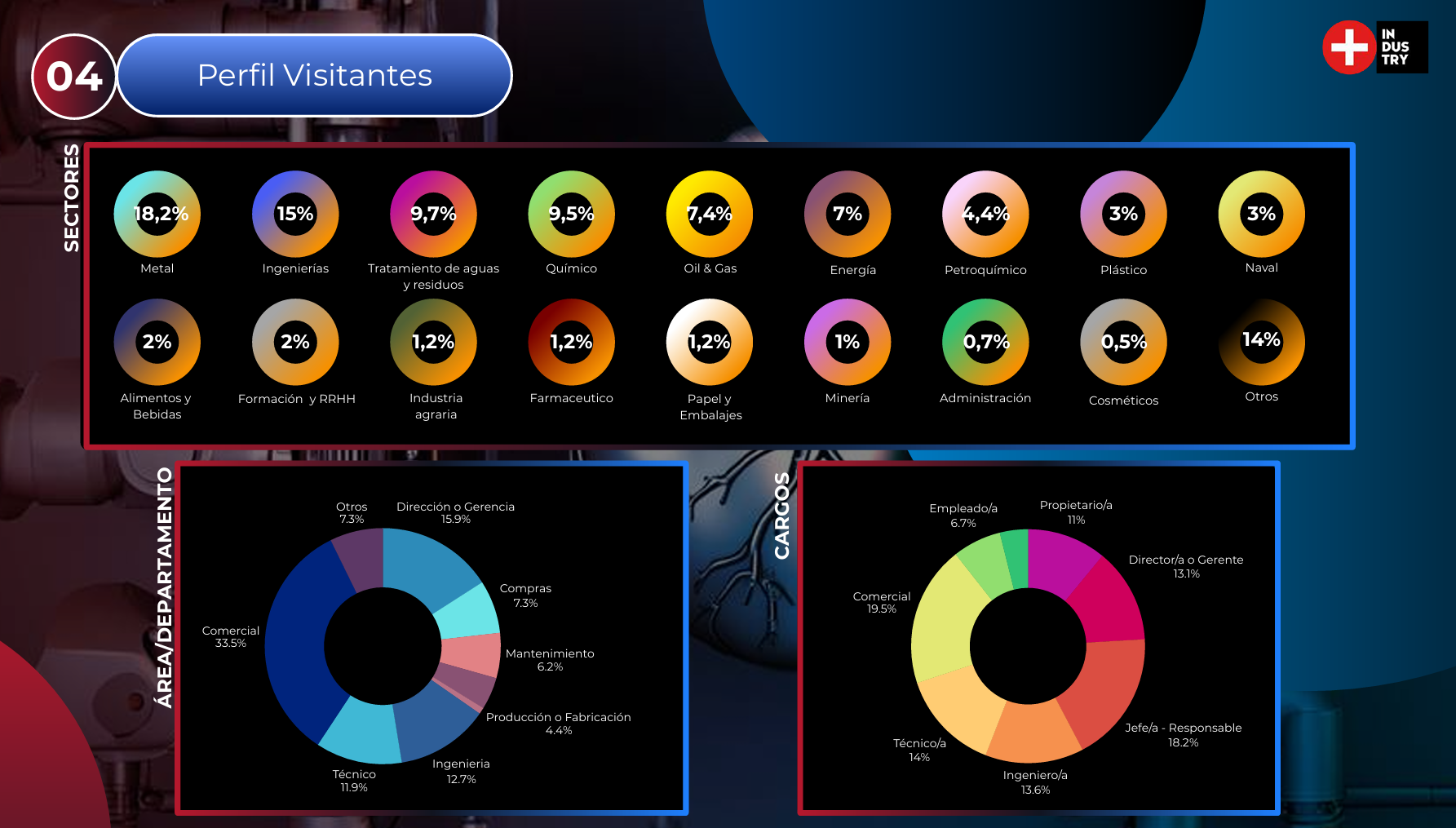This screenshot has width=1456, height=828.
Task: Click the 'Compras 7.3%' label
Action: click(x=525, y=596)
